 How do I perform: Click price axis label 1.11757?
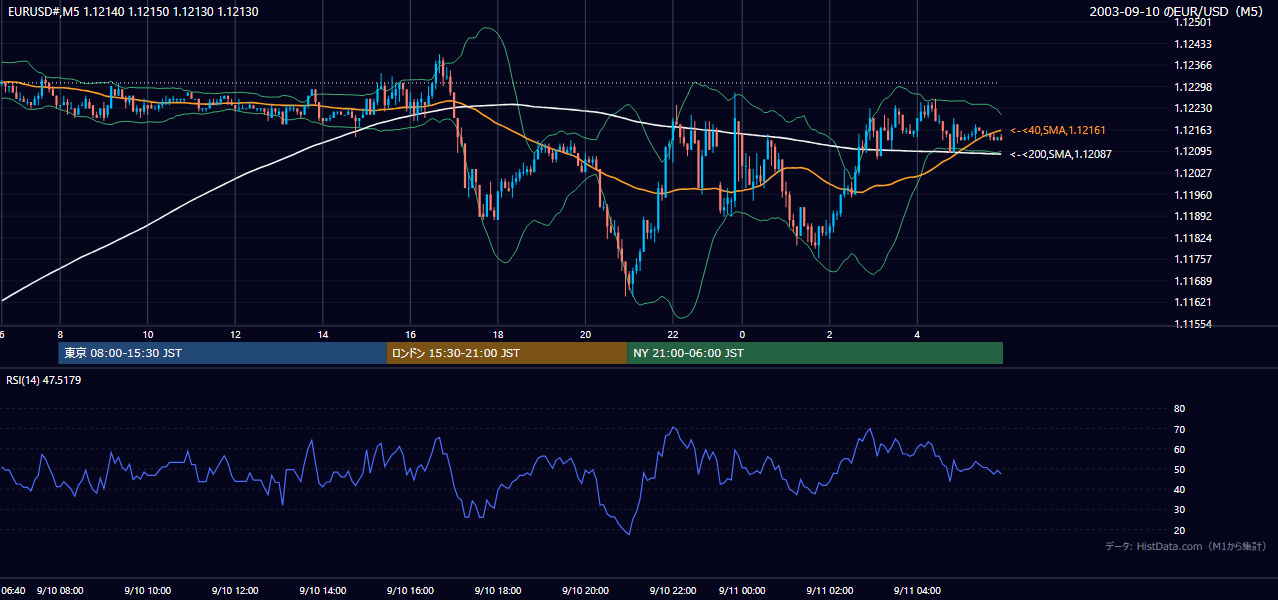[1192, 259]
